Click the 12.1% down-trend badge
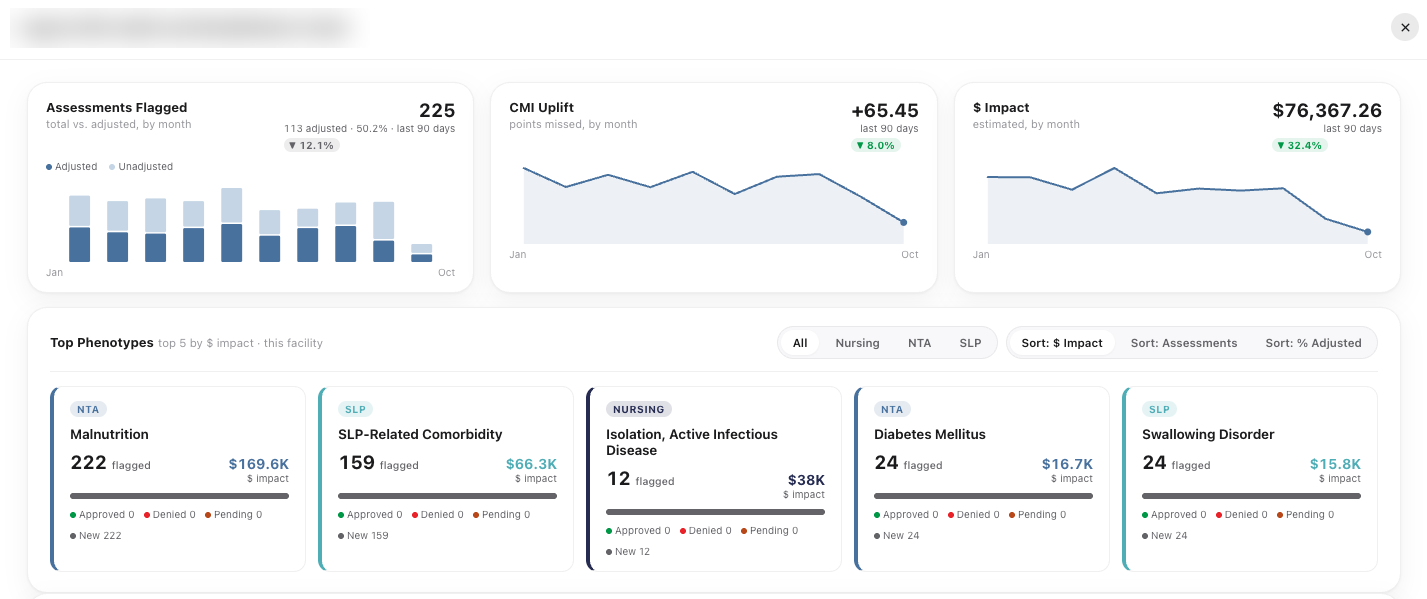 tap(312, 145)
